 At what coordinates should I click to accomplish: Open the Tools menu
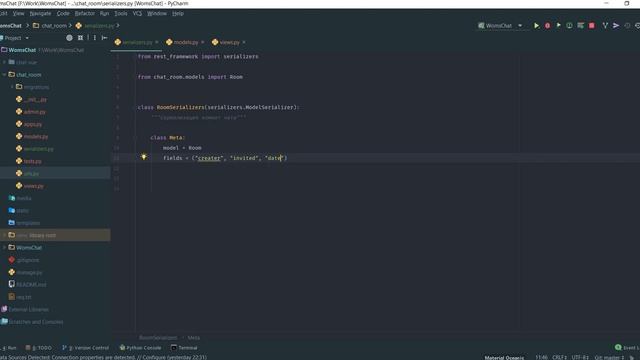click(x=121, y=13)
